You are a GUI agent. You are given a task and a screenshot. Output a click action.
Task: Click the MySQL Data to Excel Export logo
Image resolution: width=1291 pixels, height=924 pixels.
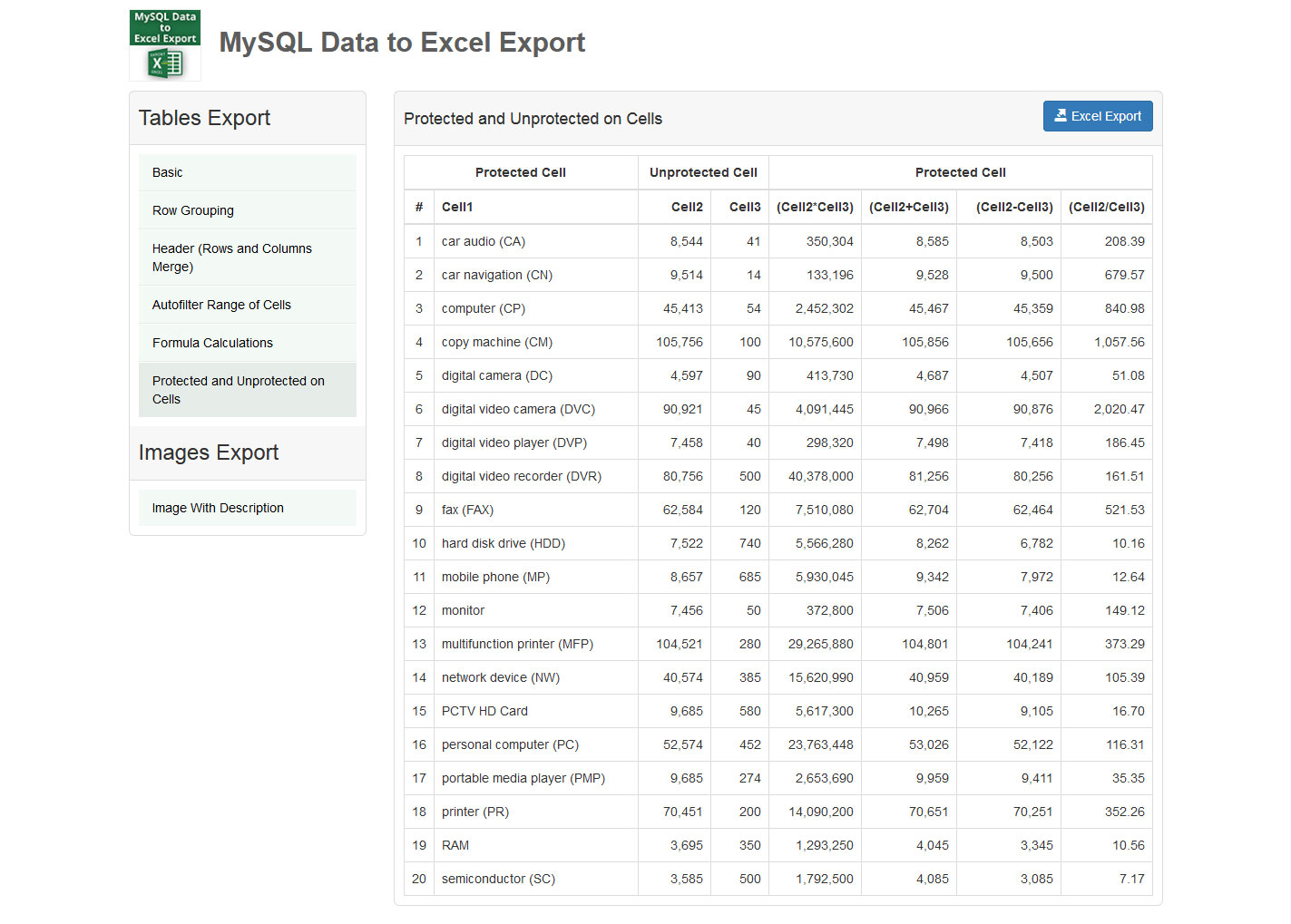pos(164,44)
